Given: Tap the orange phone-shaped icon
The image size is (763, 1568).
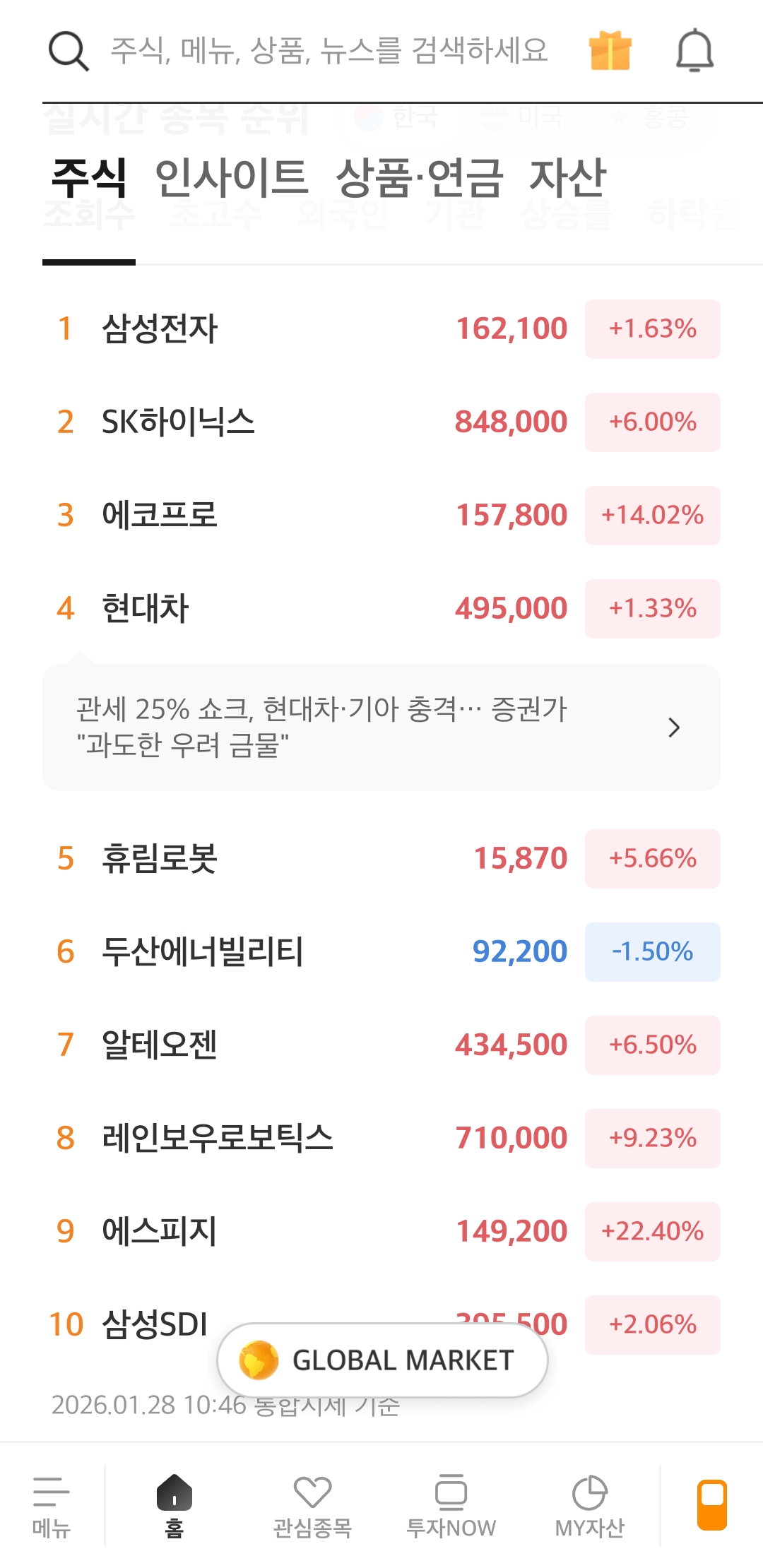Looking at the screenshot, I should click(712, 1504).
